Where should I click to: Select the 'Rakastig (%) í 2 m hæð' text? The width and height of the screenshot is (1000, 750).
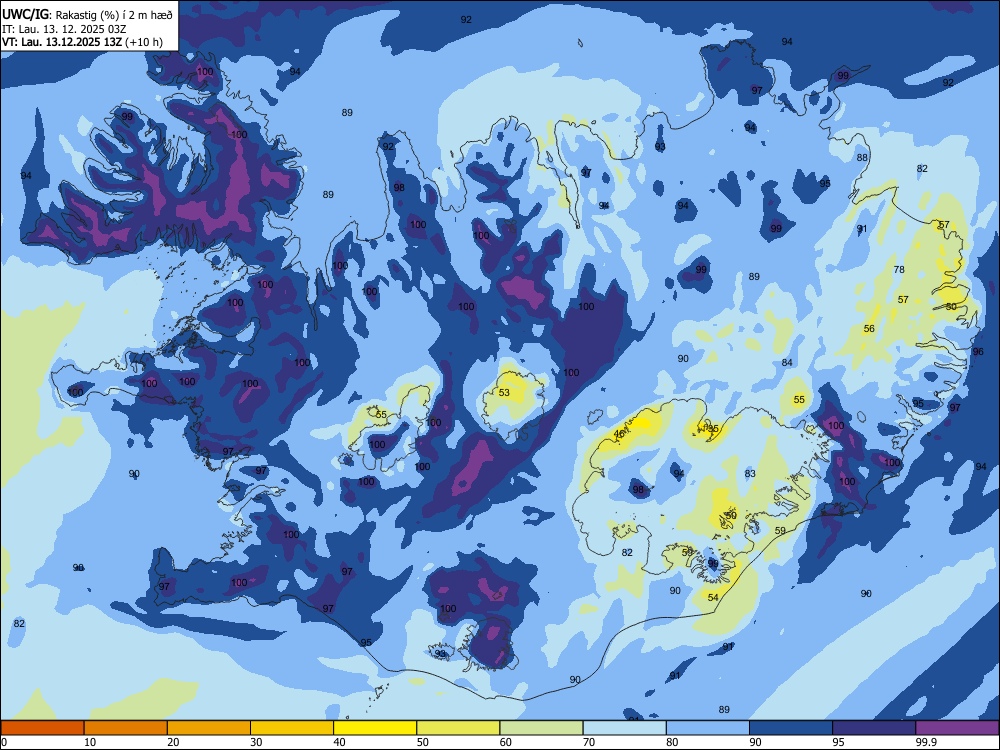[114, 15]
